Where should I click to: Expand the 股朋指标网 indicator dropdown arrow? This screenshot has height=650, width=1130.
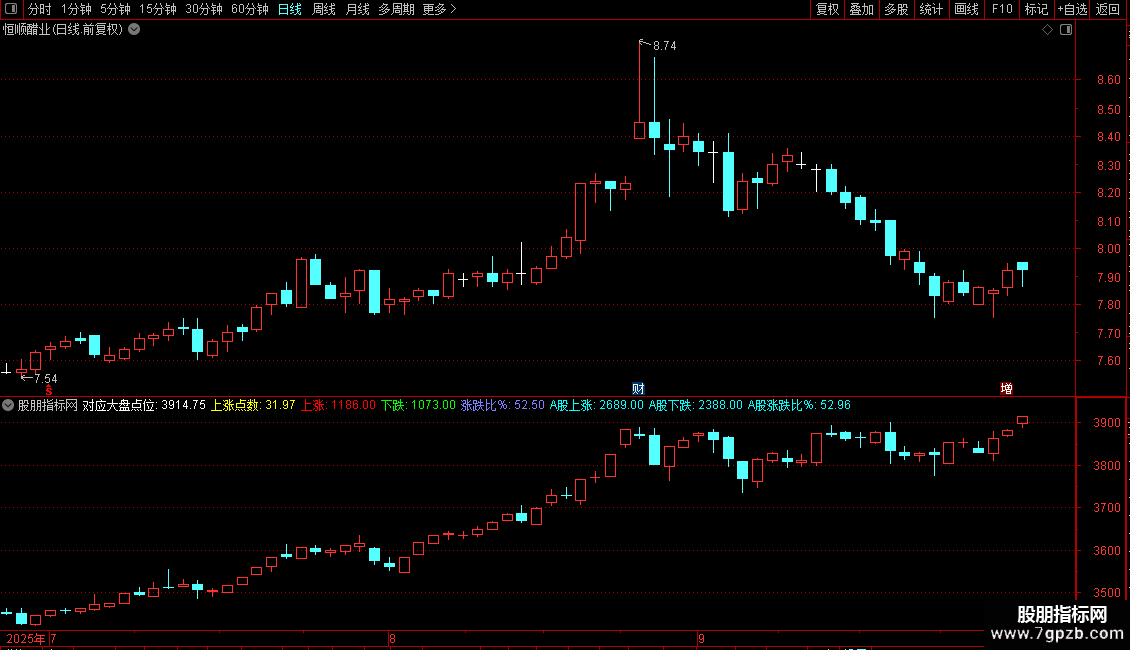coord(8,405)
